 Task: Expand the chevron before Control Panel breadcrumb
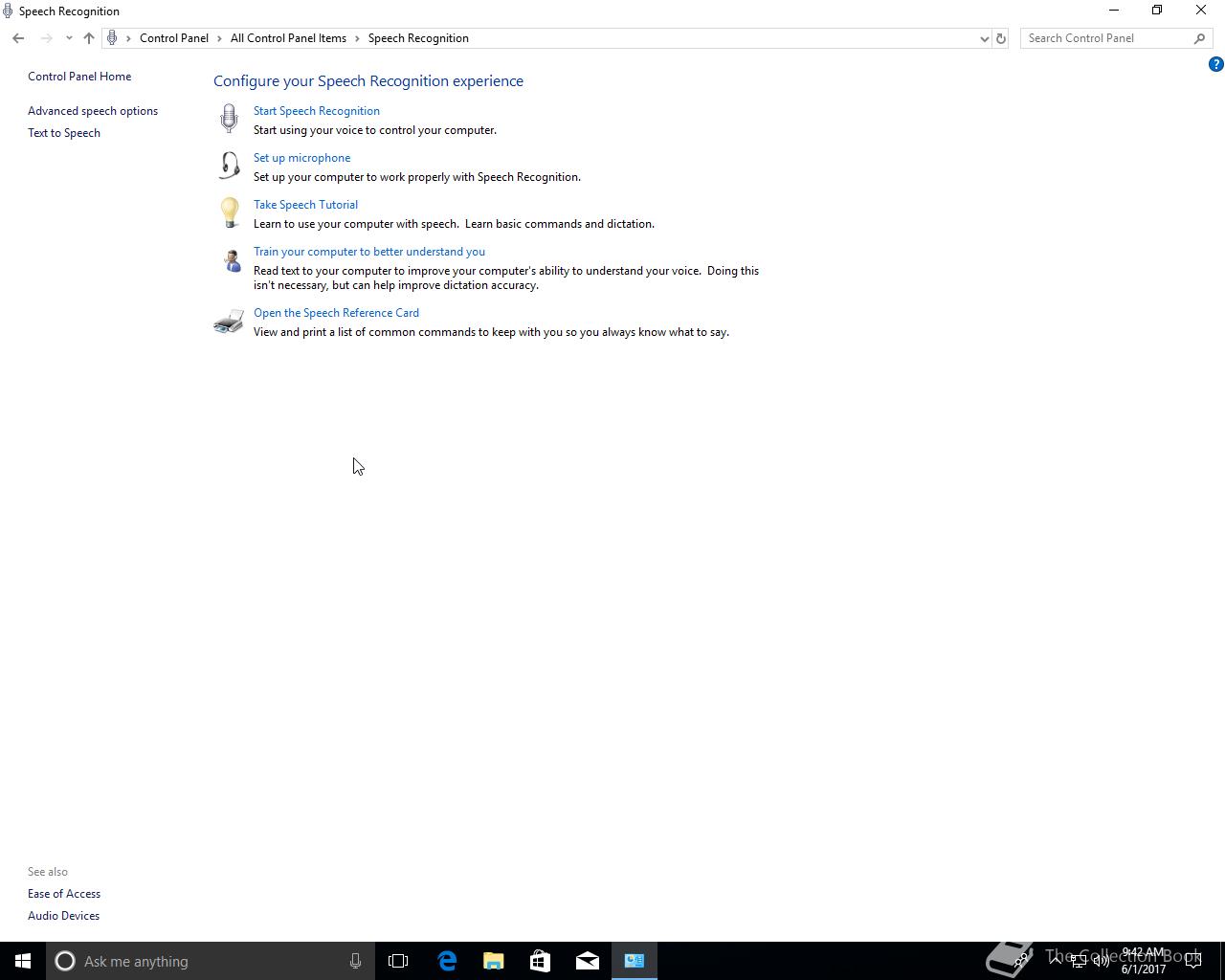point(128,38)
